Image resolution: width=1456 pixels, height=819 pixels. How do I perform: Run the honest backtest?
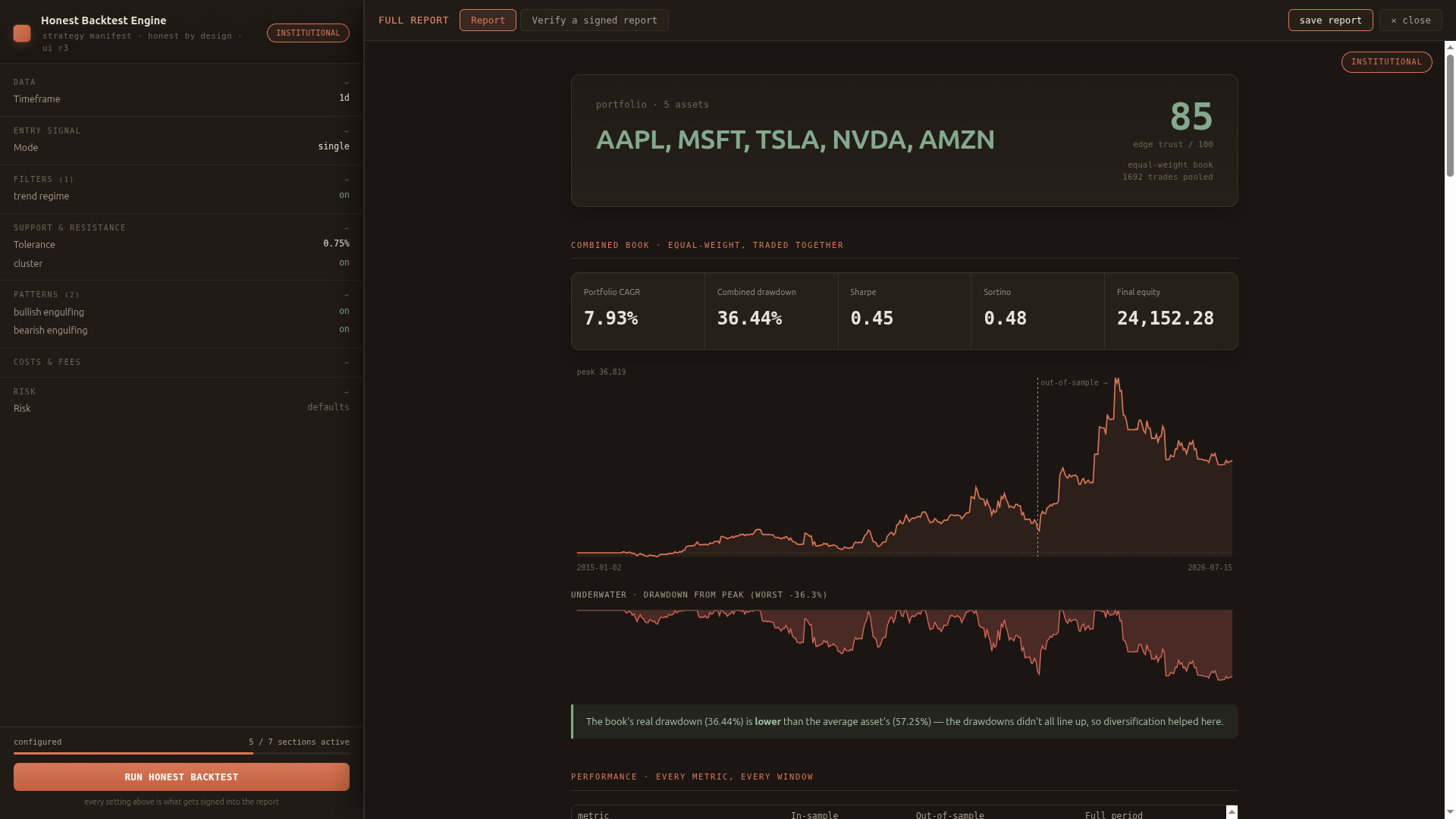181,777
